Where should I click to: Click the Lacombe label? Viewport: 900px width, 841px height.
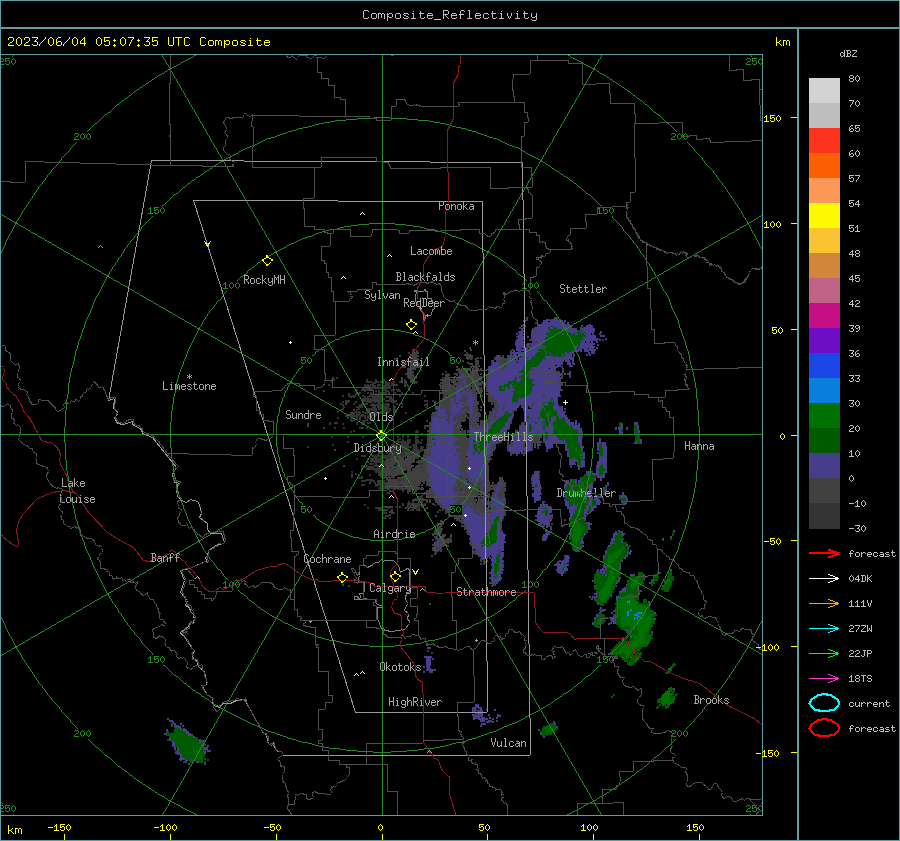pyautogui.click(x=431, y=251)
